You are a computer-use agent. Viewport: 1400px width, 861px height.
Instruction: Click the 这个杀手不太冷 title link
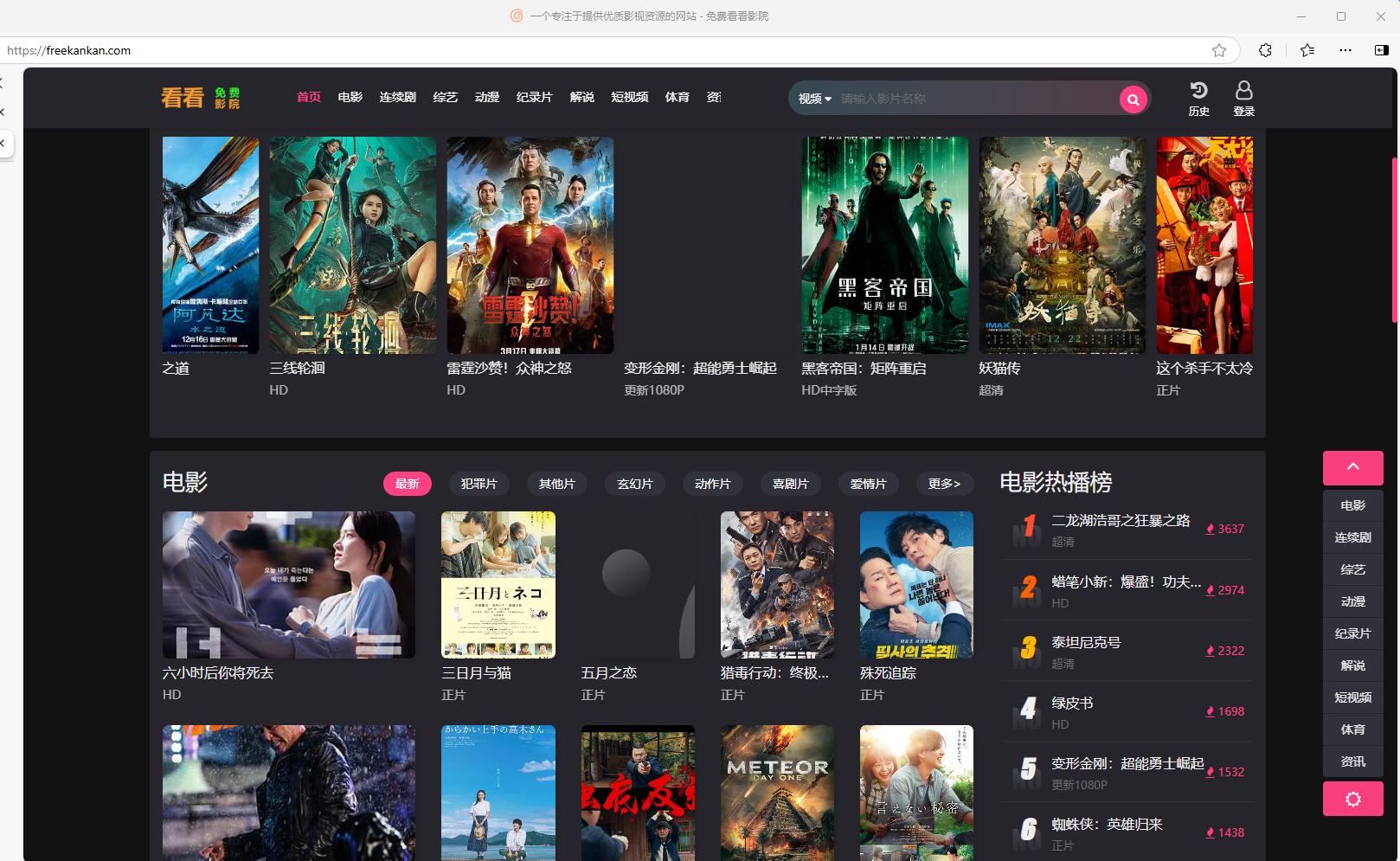pyautogui.click(x=1204, y=368)
